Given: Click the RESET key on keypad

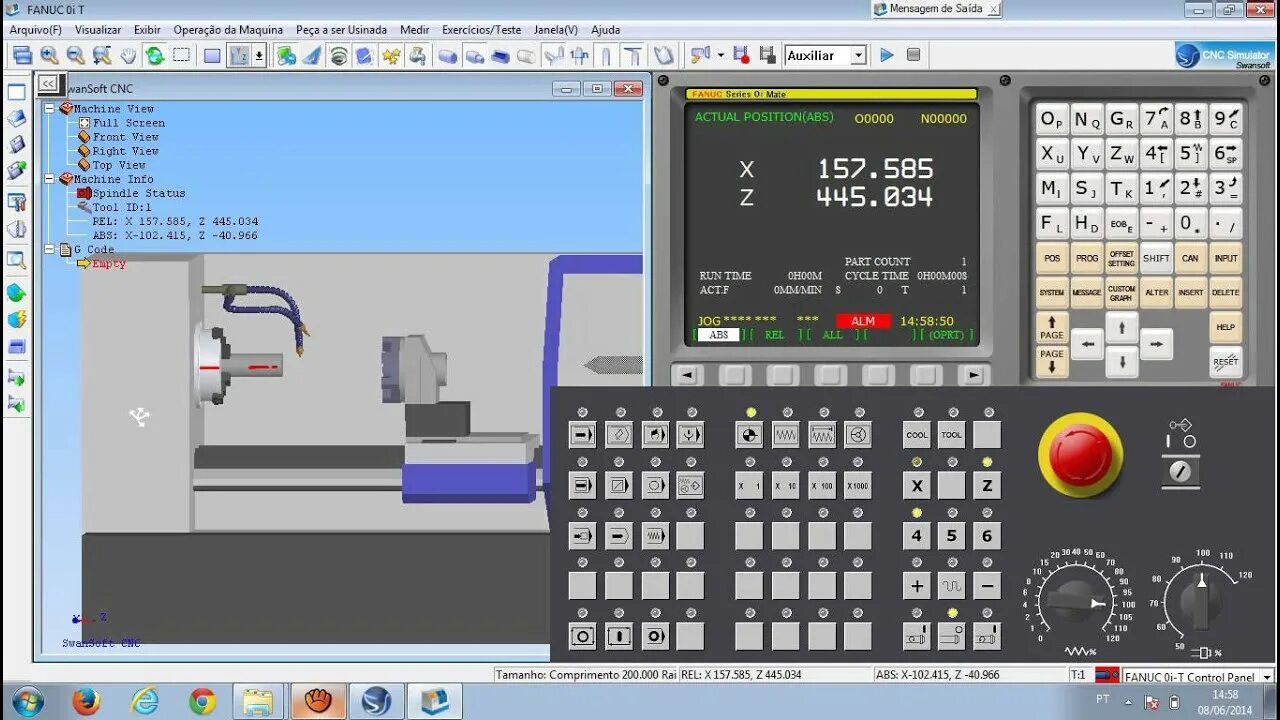Looking at the screenshot, I should (1225, 361).
